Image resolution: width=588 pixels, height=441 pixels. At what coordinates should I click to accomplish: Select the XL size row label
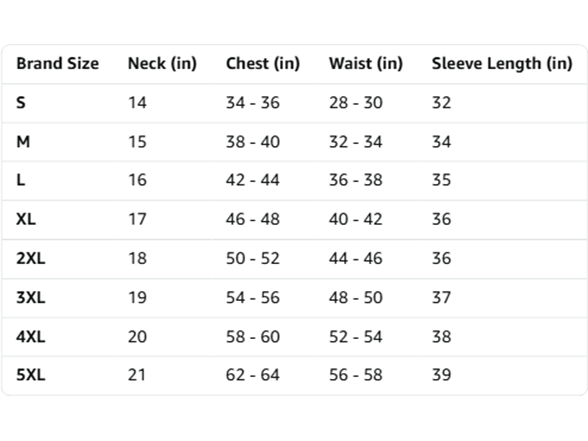(x=26, y=219)
